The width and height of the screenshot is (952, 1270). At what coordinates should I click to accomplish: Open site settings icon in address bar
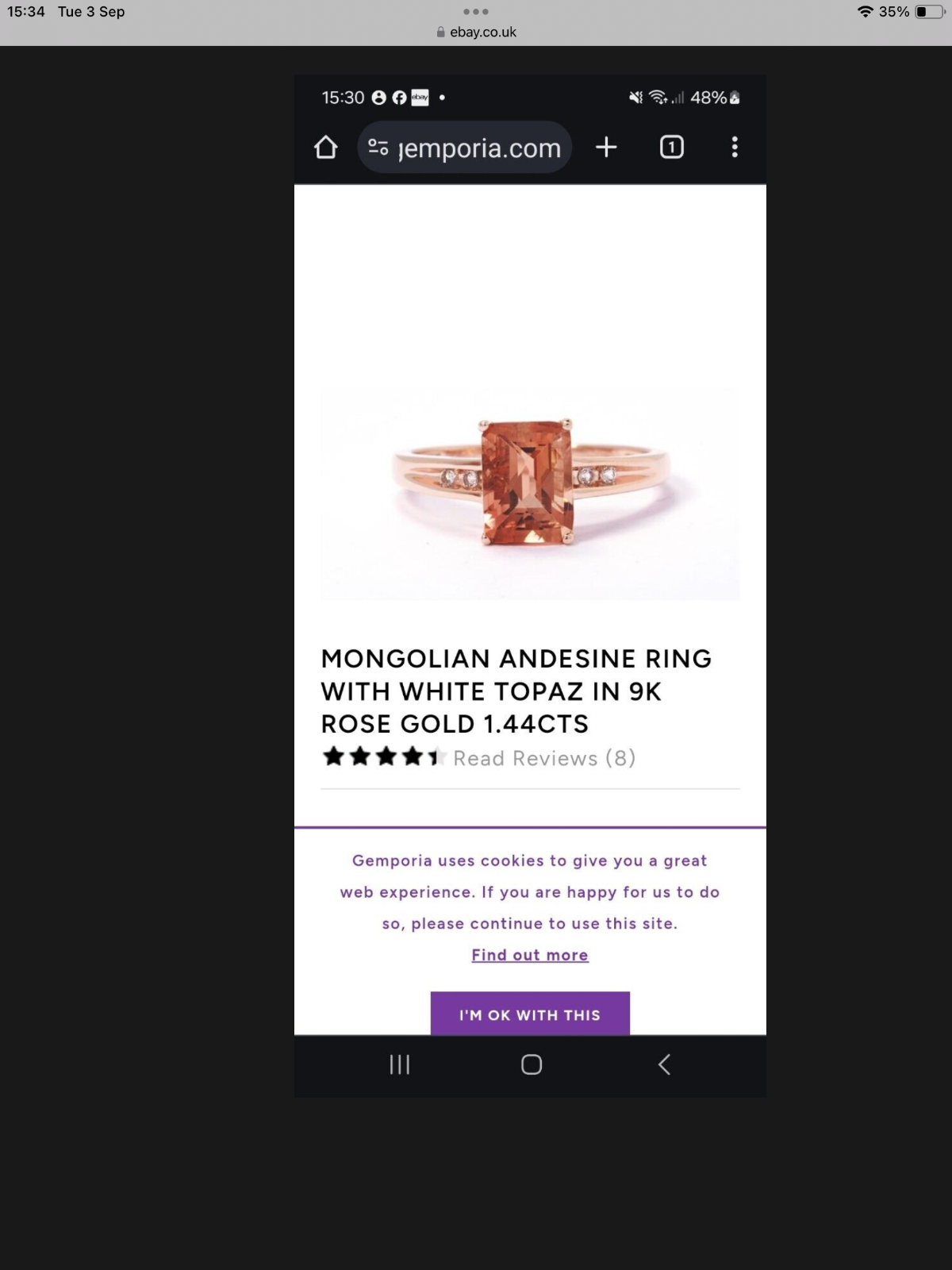click(378, 148)
